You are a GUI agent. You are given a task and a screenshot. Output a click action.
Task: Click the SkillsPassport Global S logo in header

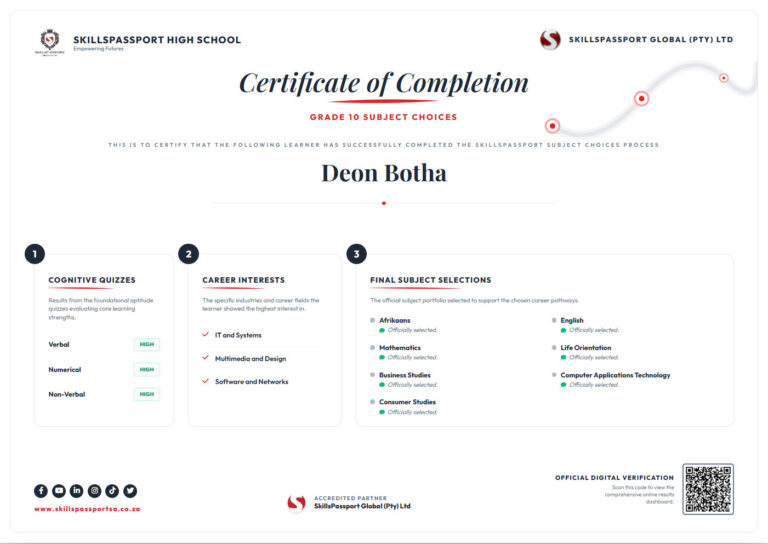(550, 40)
